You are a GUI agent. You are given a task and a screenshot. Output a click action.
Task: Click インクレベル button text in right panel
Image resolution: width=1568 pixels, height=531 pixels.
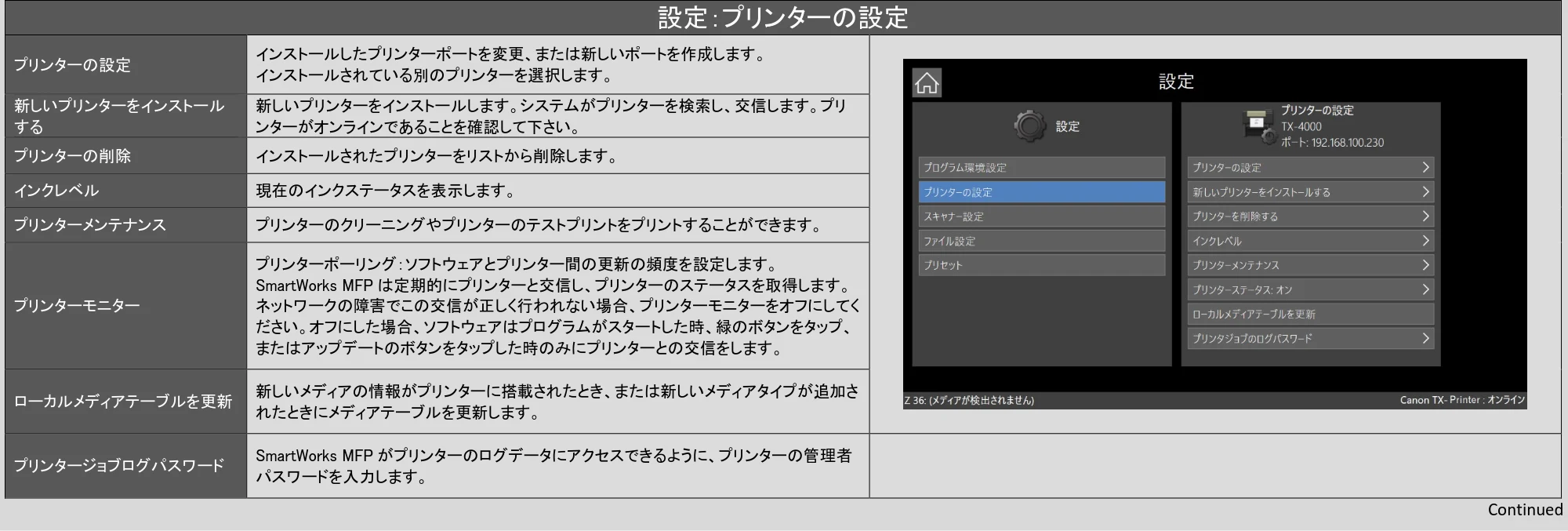pyautogui.click(x=1217, y=241)
